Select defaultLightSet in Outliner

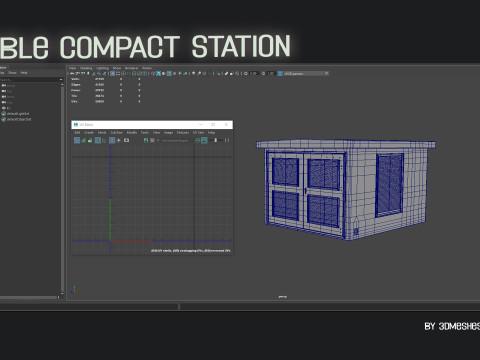16,114
